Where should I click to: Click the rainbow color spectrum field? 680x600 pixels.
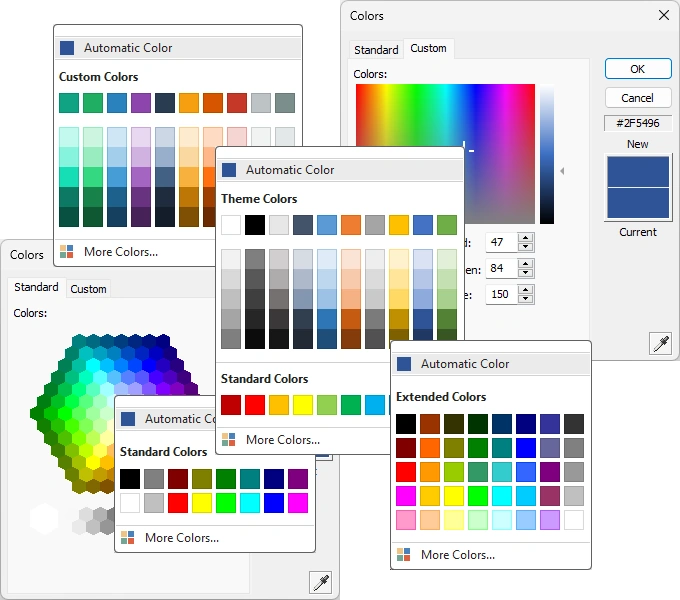tap(445, 115)
